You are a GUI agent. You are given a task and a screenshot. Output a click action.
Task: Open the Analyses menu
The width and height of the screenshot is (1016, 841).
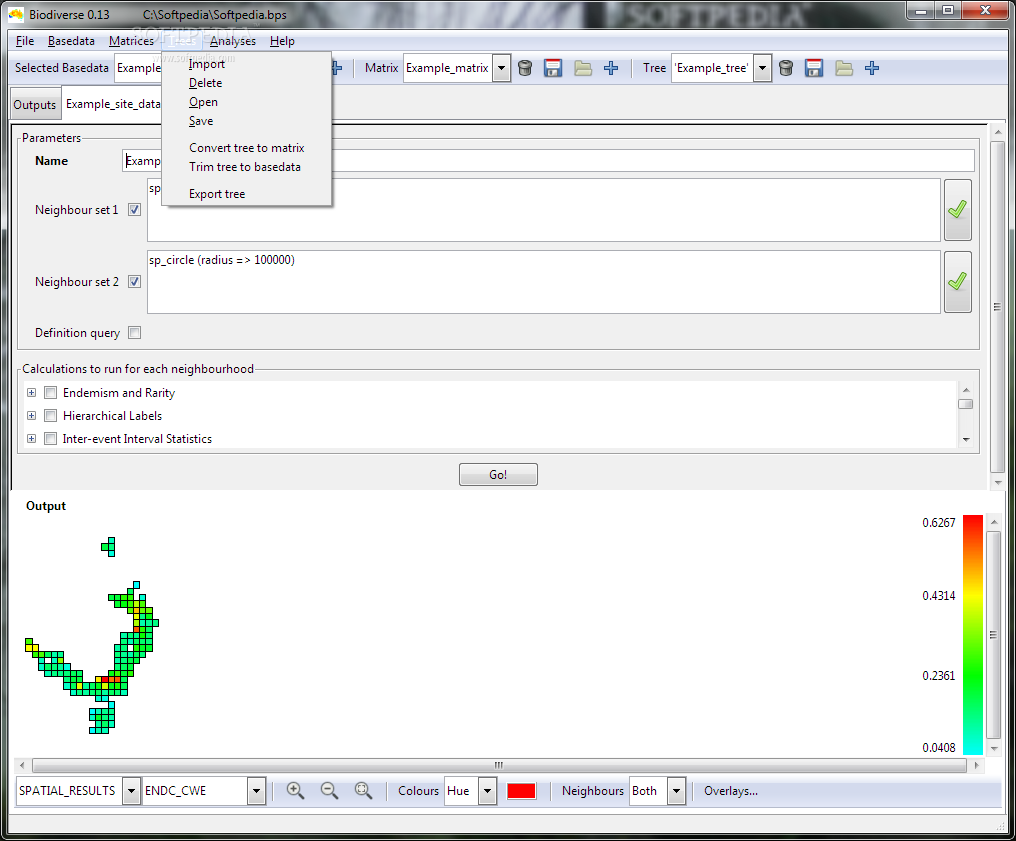(233, 41)
